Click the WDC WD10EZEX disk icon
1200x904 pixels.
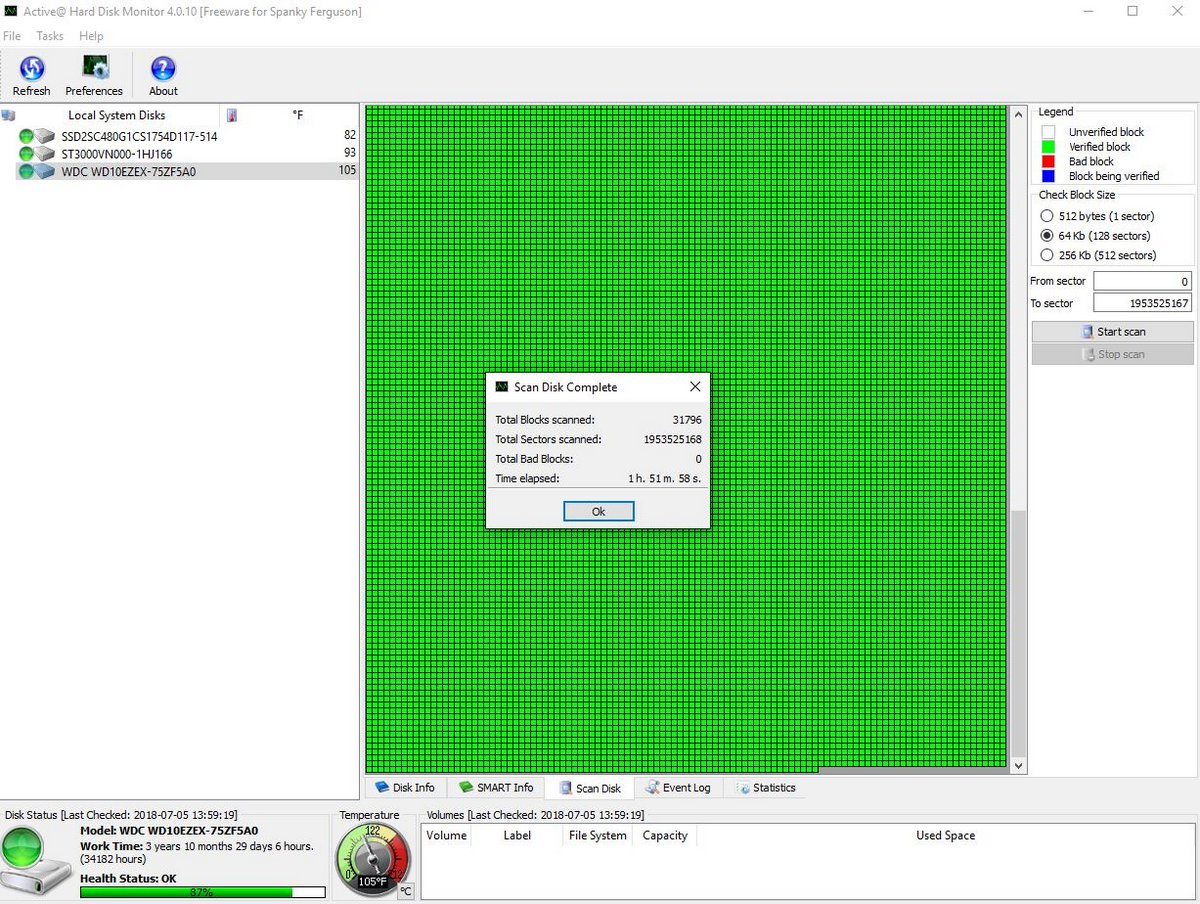(x=43, y=172)
